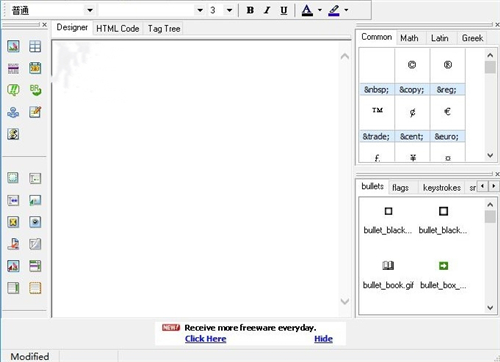Insert a radio button form element icon

coord(35,222)
